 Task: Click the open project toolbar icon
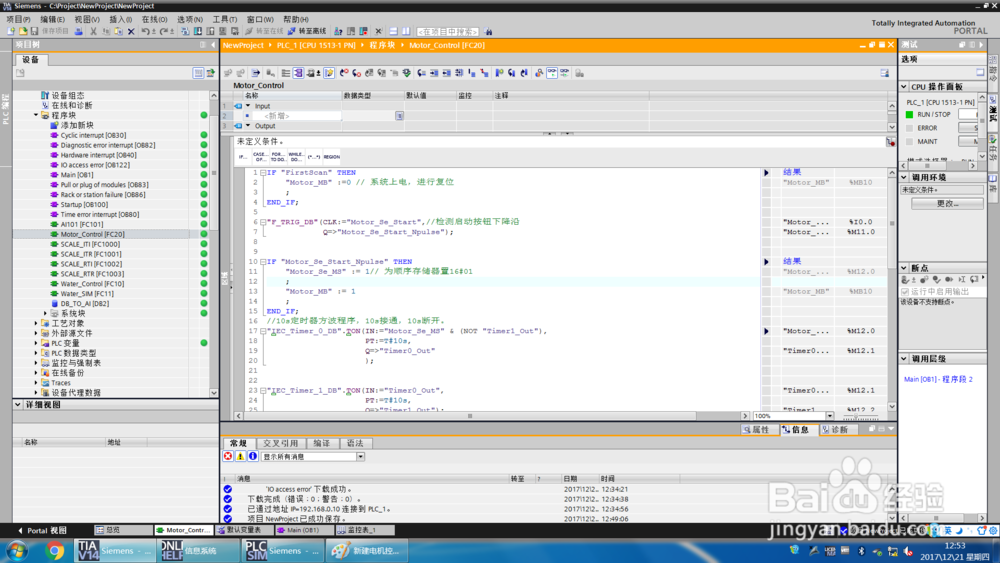[23, 31]
